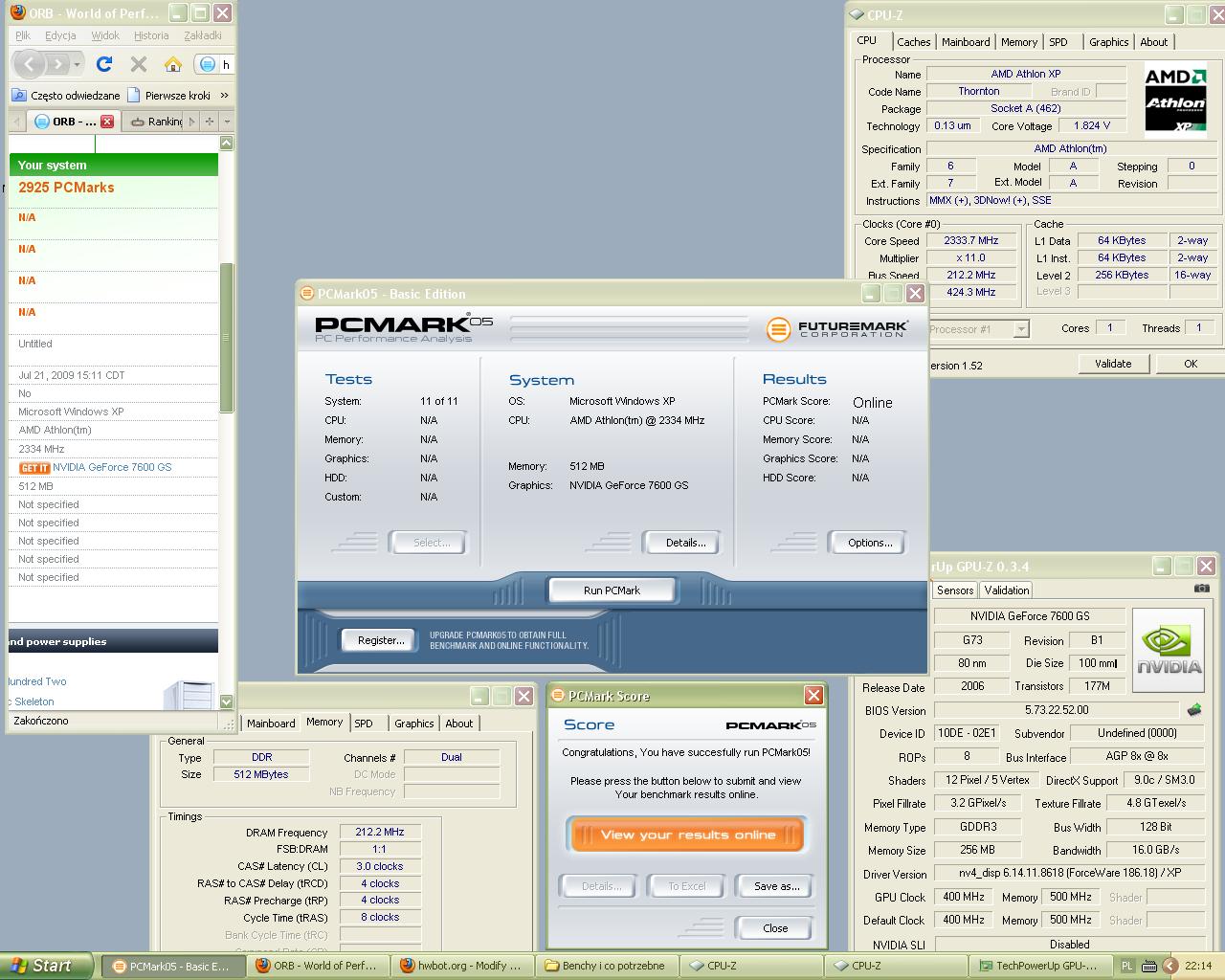The image size is (1225, 980).
Task: Open the Zakładki menu in Firefox
Action: [x=203, y=35]
